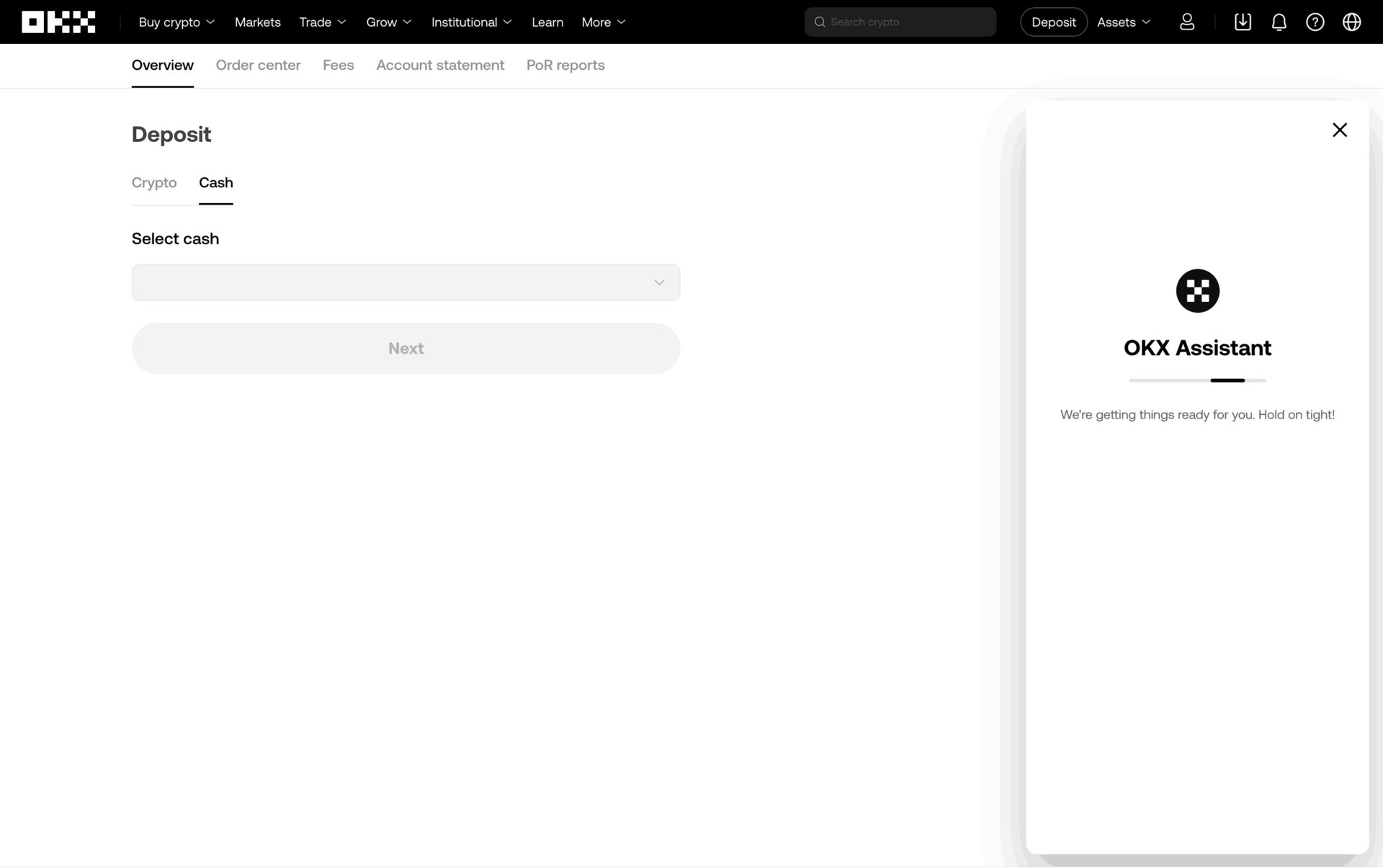Expand the Buy crypto menu
Image resolution: width=1383 pixels, height=868 pixels.
[176, 22]
